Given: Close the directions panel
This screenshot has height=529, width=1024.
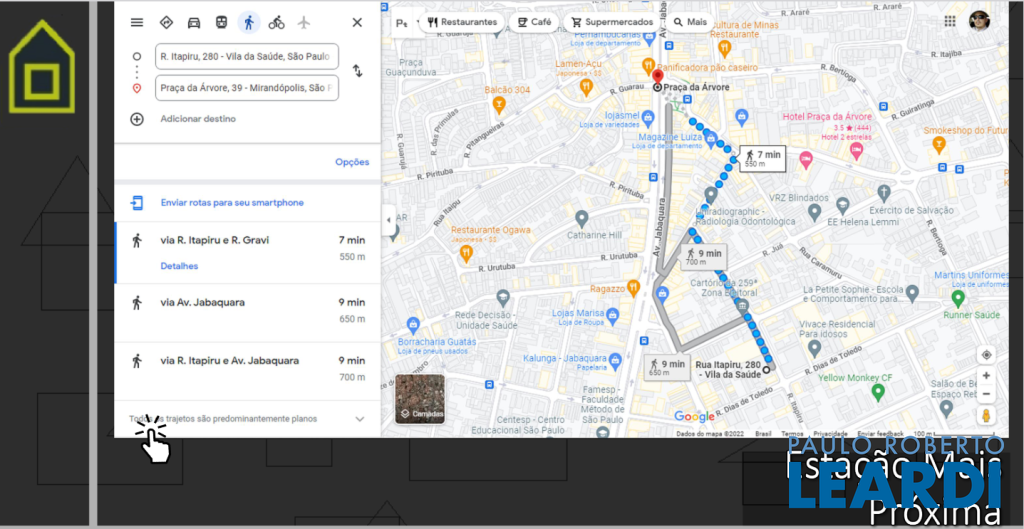Looking at the screenshot, I should 357,22.
